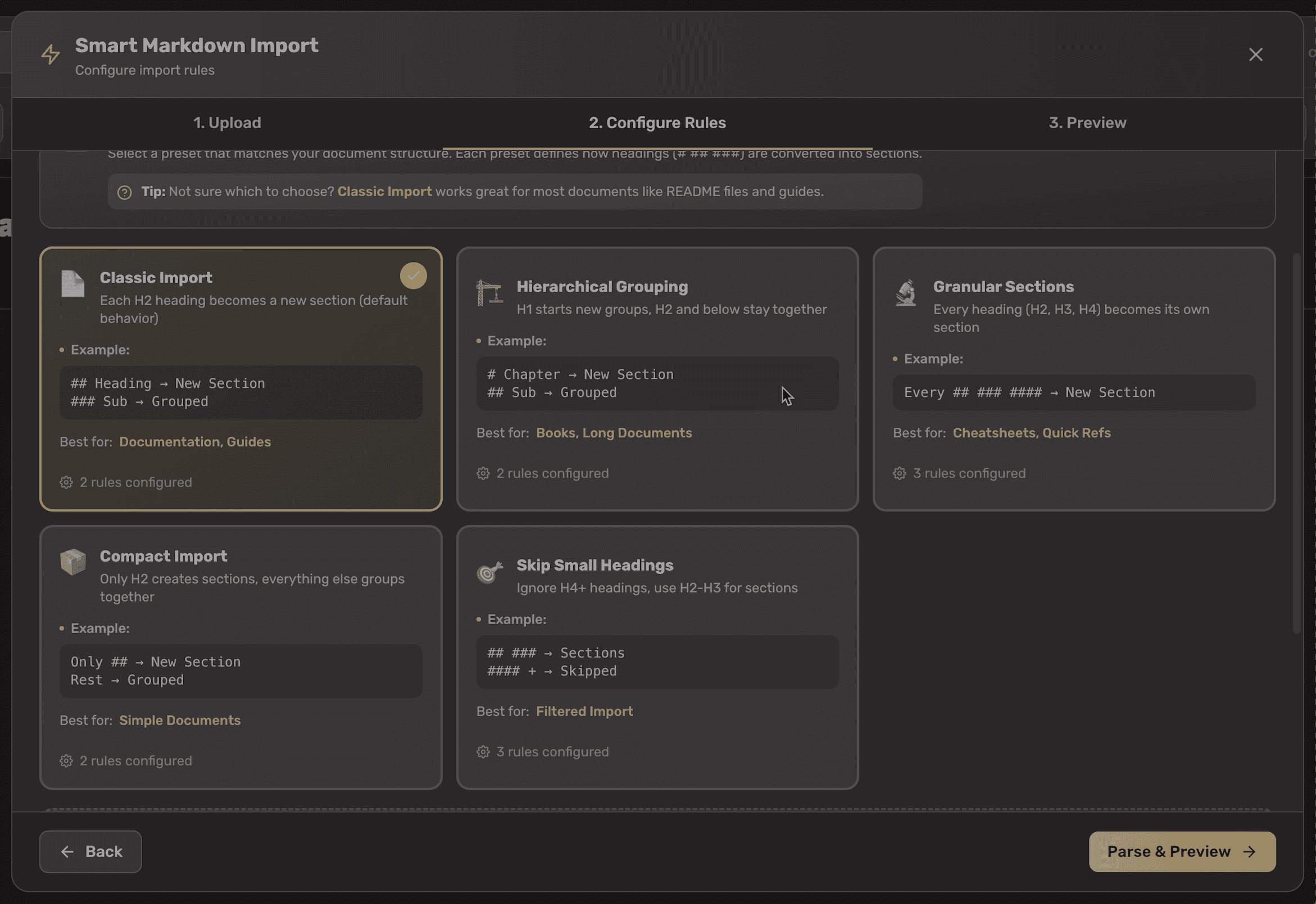Click the tip question mark icon

coord(125,193)
